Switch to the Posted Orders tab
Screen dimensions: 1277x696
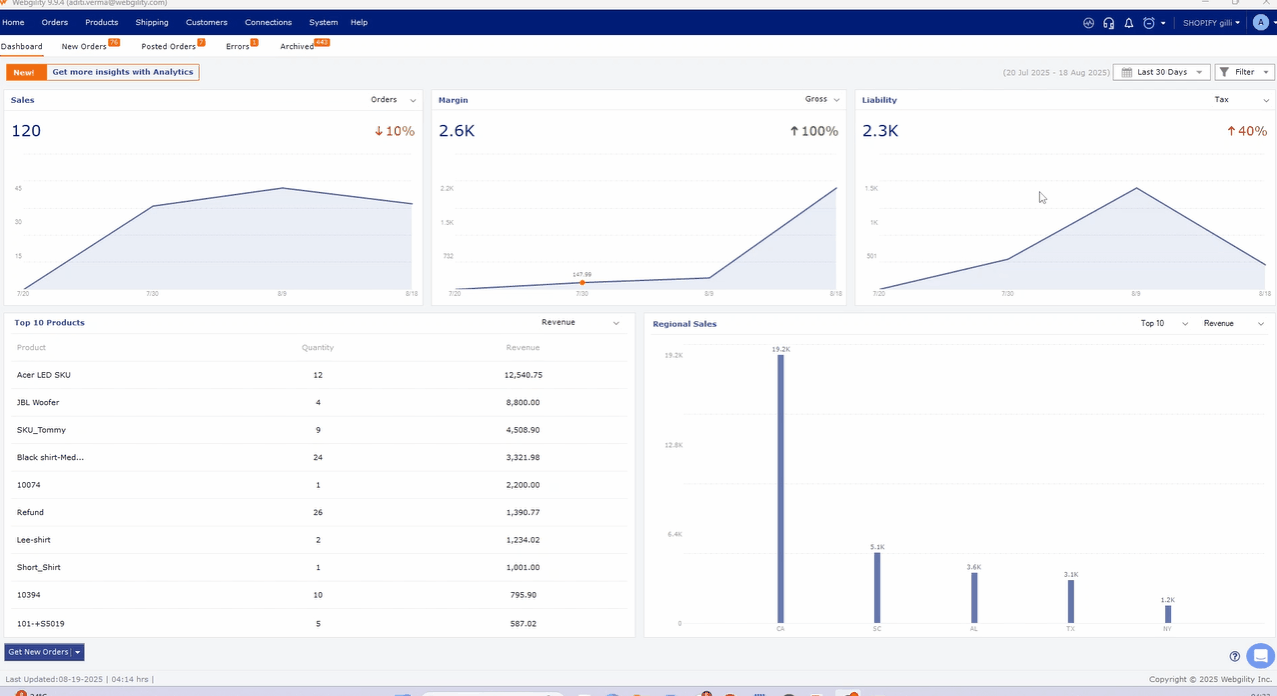(x=169, y=47)
